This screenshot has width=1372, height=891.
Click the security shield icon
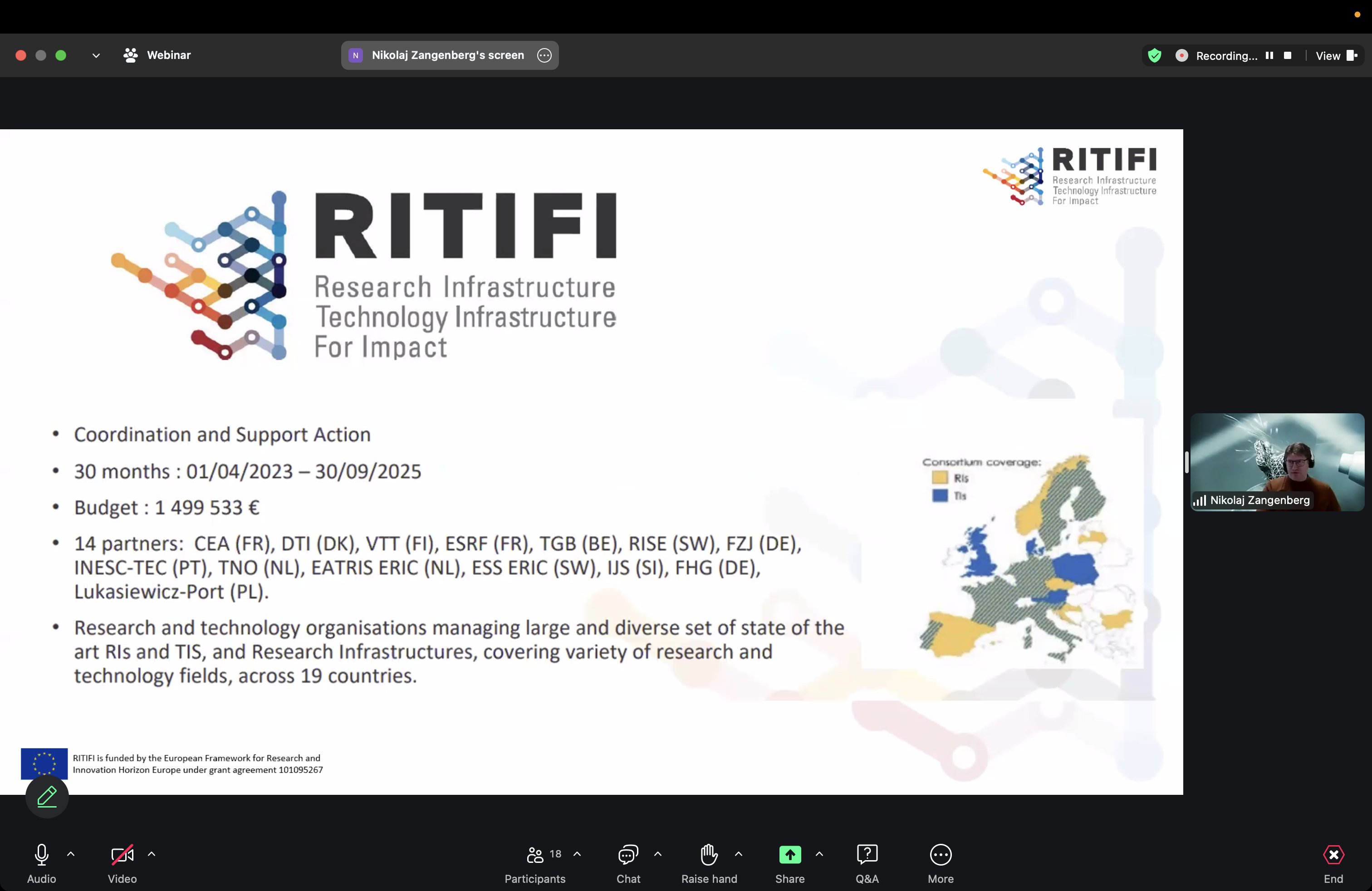(1155, 55)
